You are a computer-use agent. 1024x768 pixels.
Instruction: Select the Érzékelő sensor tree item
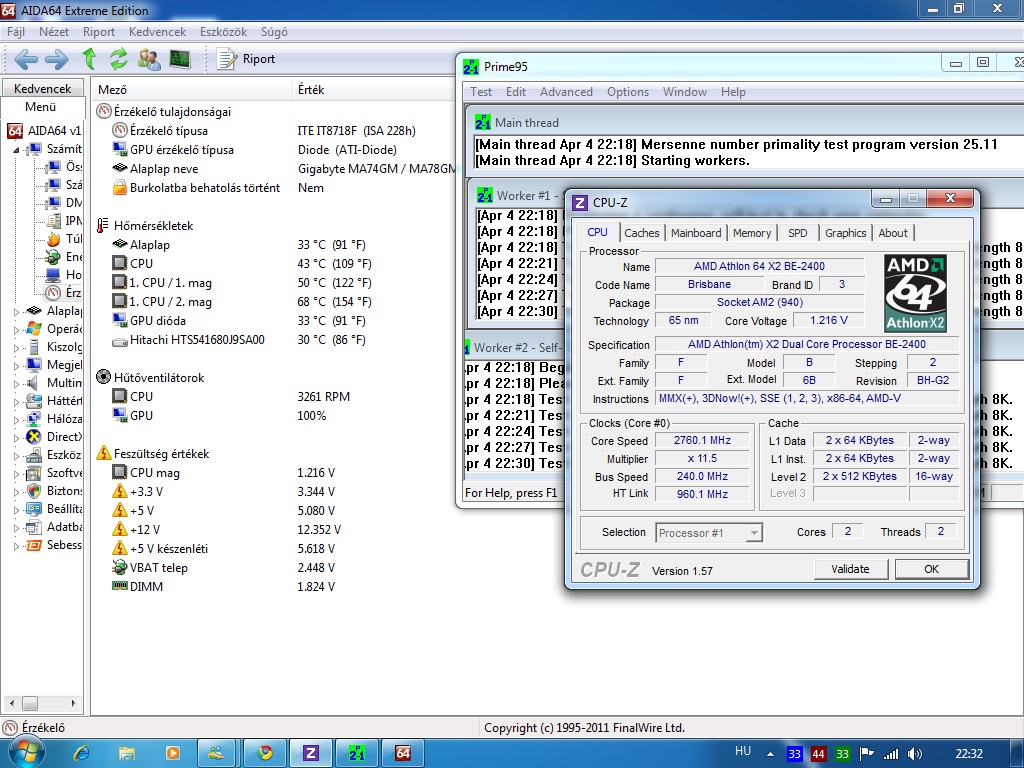(x=63, y=293)
